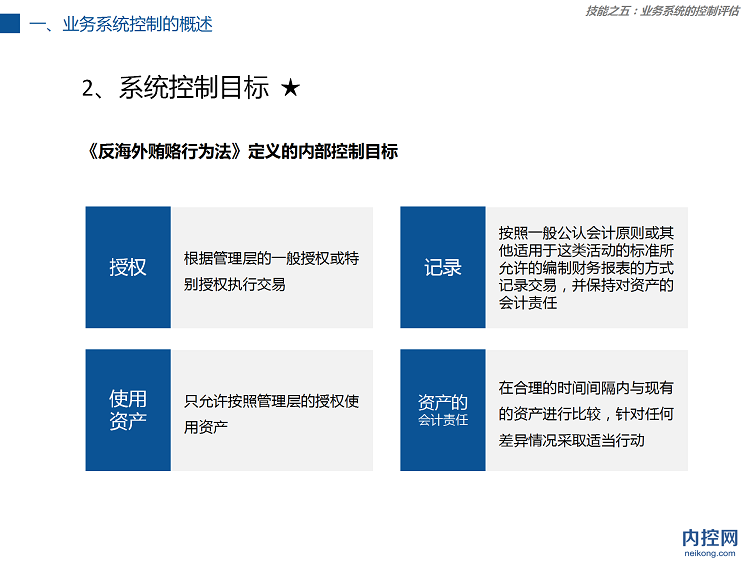Viewport: 750px width, 562px height.
Task: Click the 内控网 logo text
Action: click(710, 537)
